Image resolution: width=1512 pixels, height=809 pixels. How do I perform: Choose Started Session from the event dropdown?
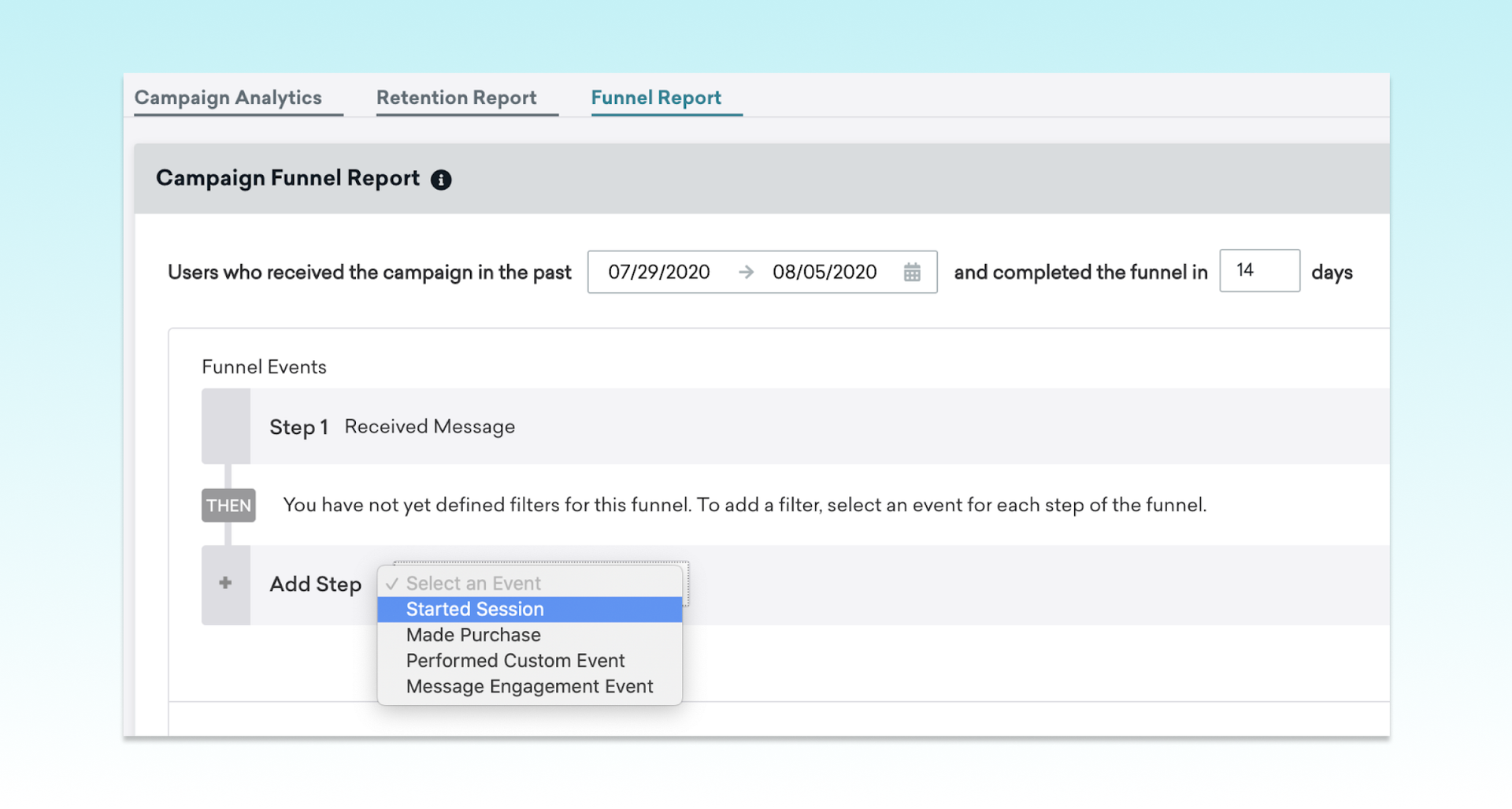coord(475,610)
